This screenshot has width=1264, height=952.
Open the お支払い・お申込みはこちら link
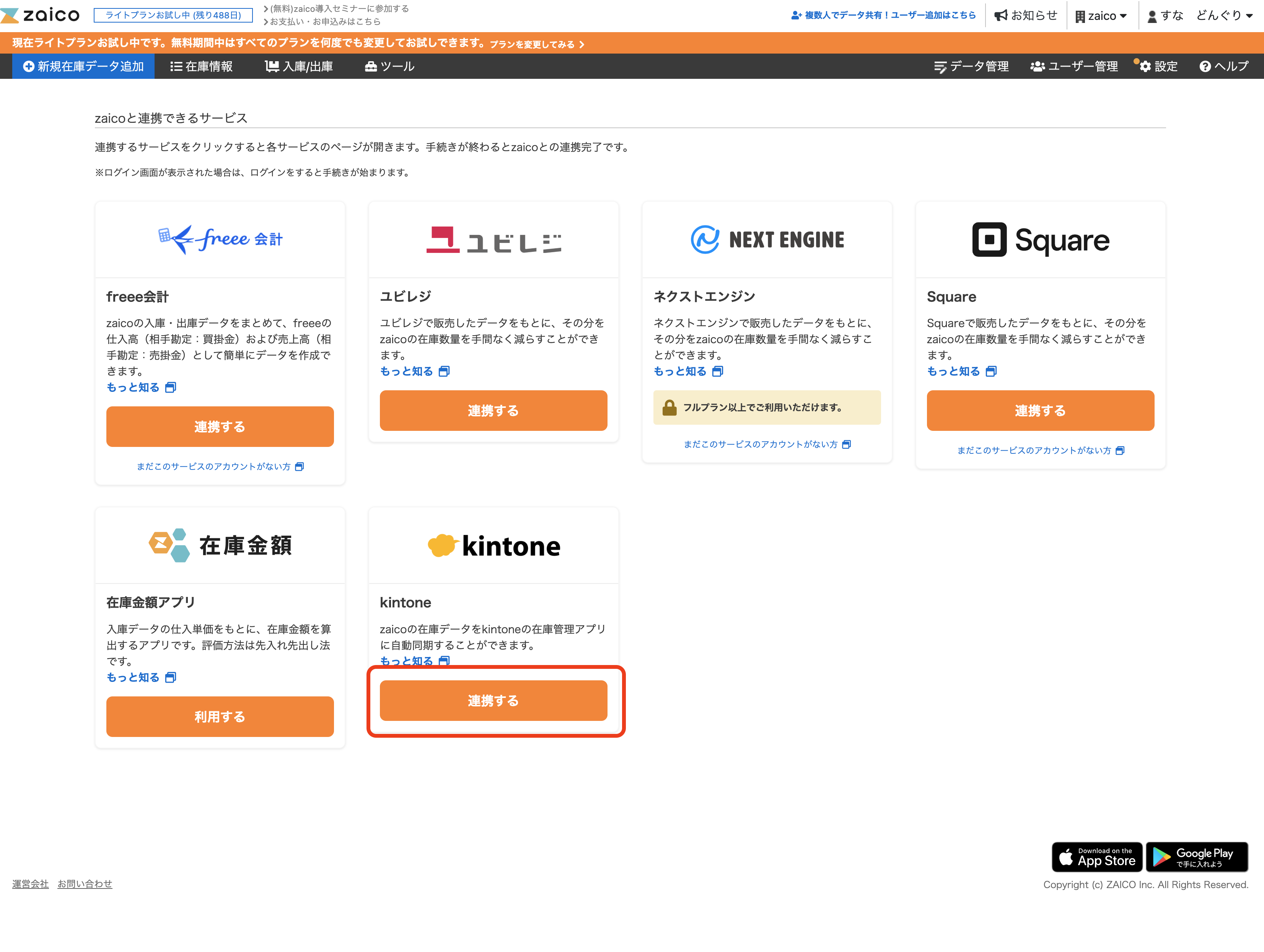coord(322,22)
